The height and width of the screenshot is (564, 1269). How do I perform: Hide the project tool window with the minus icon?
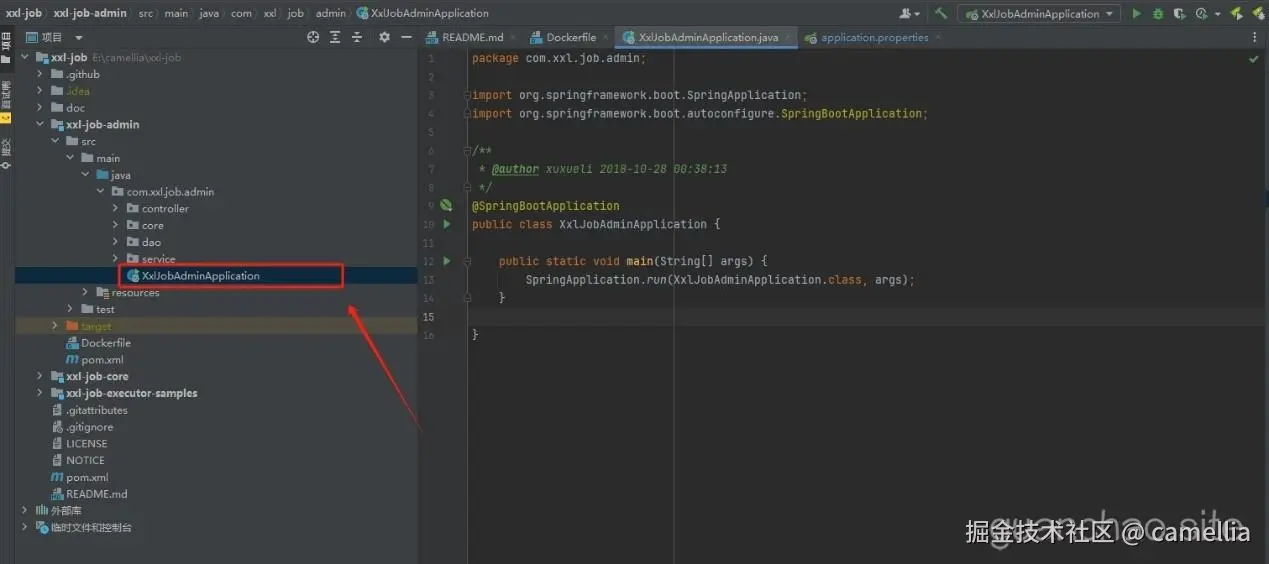click(x=406, y=37)
